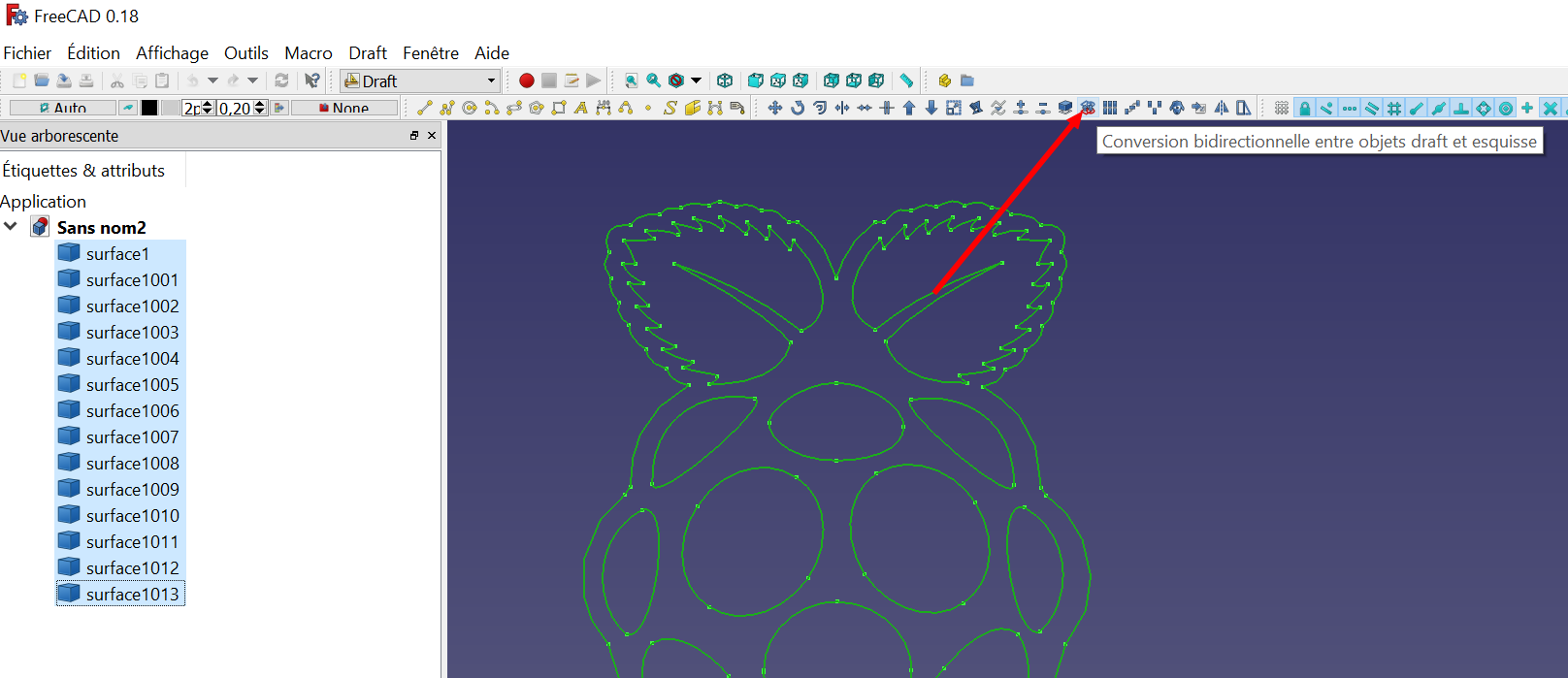Click the Draft Array tool icon
This screenshot has width=1568, height=678.
click(x=1110, y=108)
